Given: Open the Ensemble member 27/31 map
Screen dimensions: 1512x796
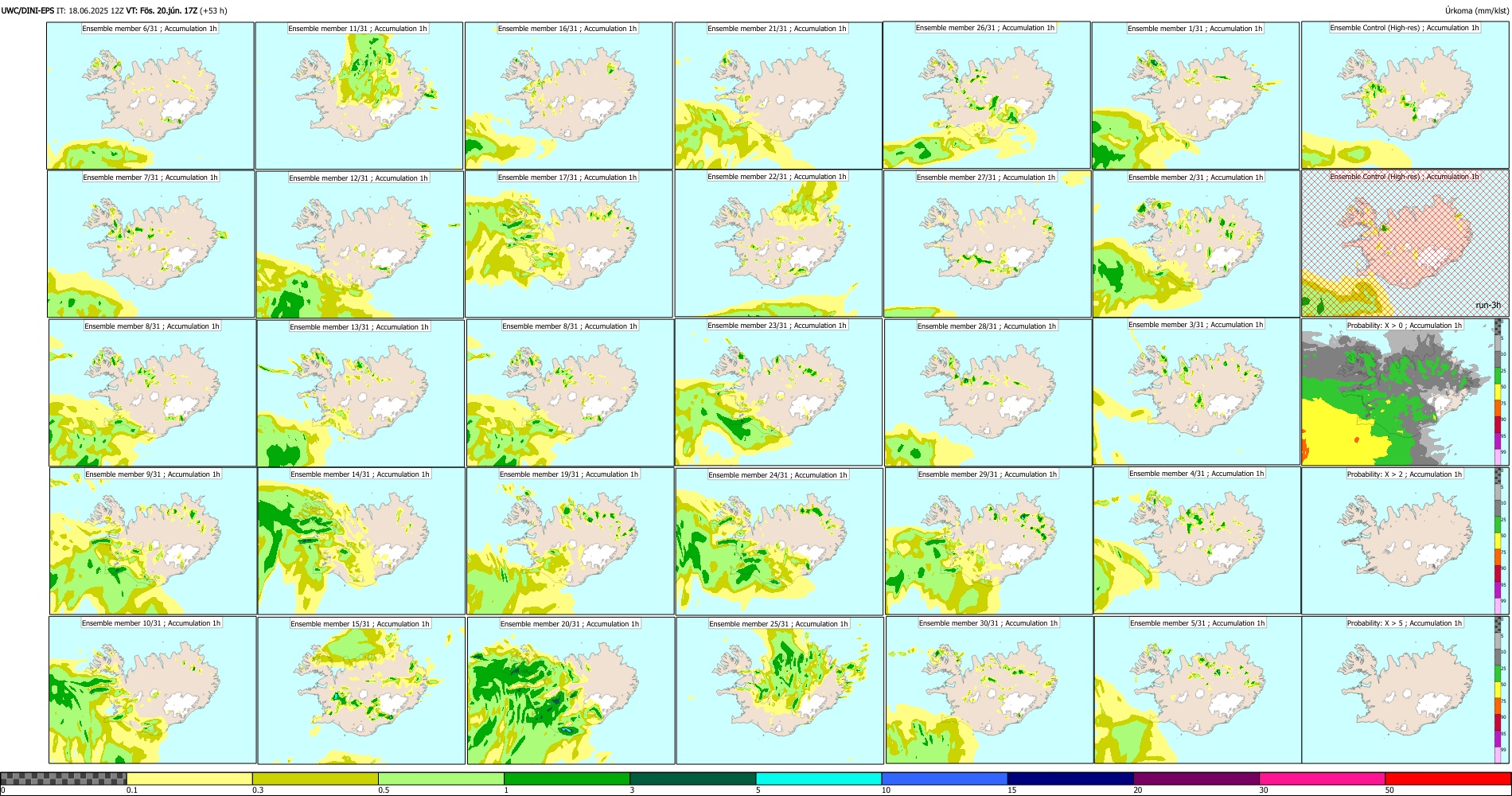Looking at the screenshot, I should click(x=987, y=244).
